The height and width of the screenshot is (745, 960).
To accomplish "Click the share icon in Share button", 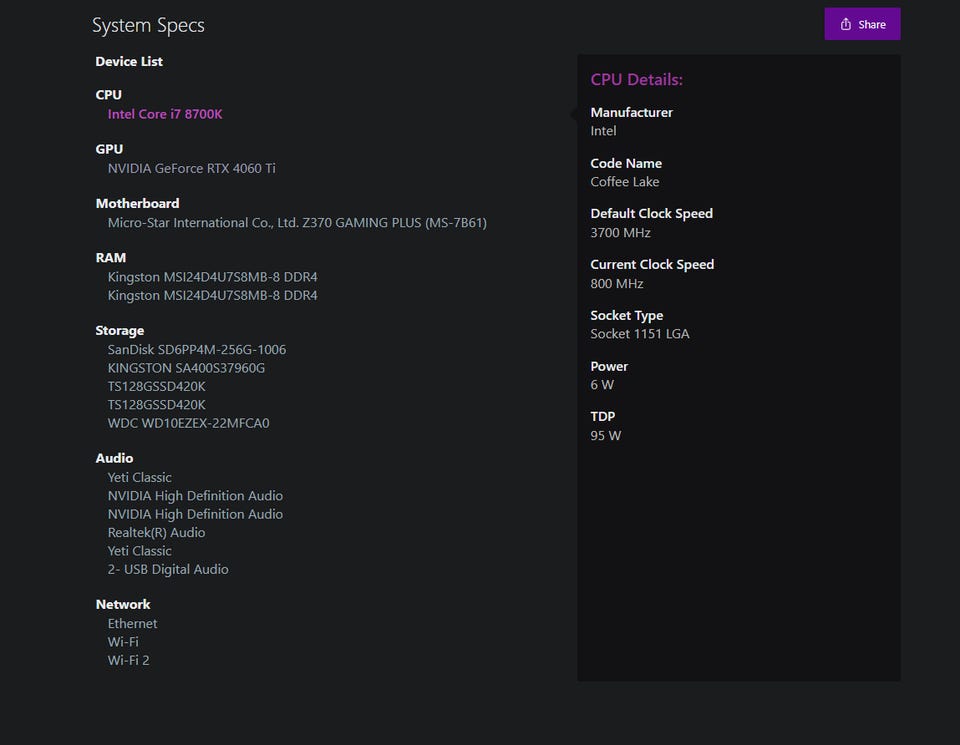I will click(x=846, y=24).
